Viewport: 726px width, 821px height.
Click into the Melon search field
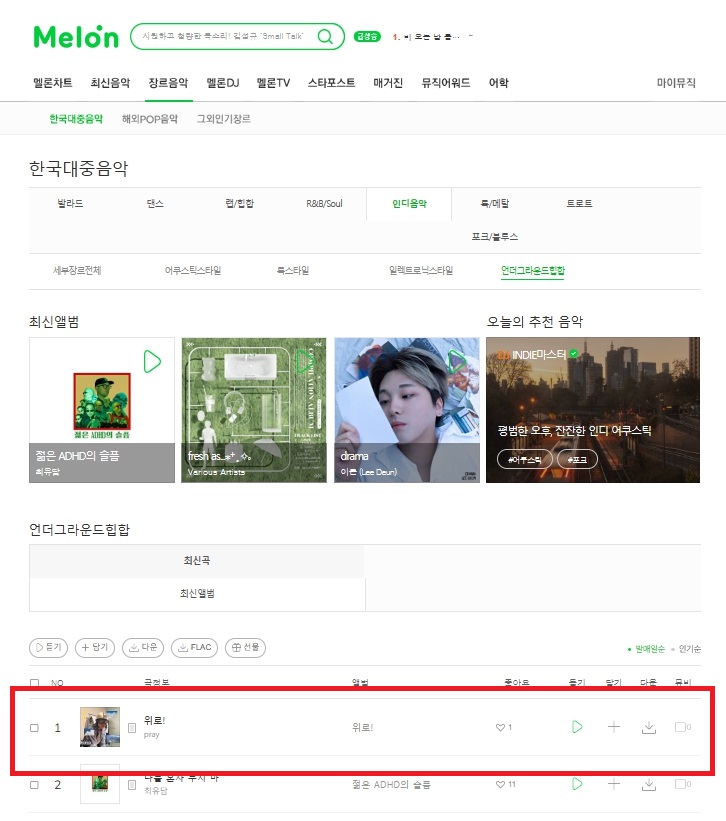(x=223, y=36)
